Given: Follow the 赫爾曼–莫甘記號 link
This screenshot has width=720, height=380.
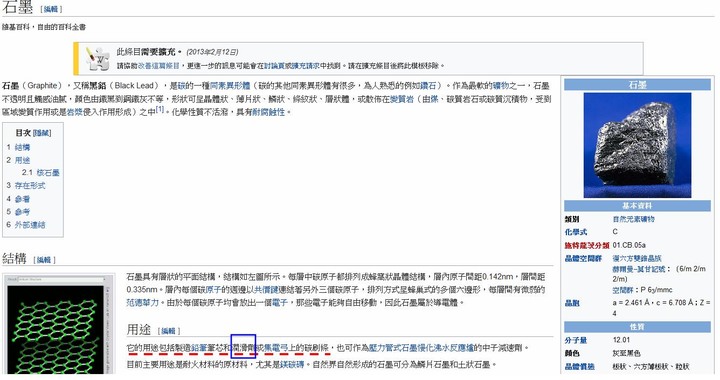Looking at the screenshot, I should [639, 269].
